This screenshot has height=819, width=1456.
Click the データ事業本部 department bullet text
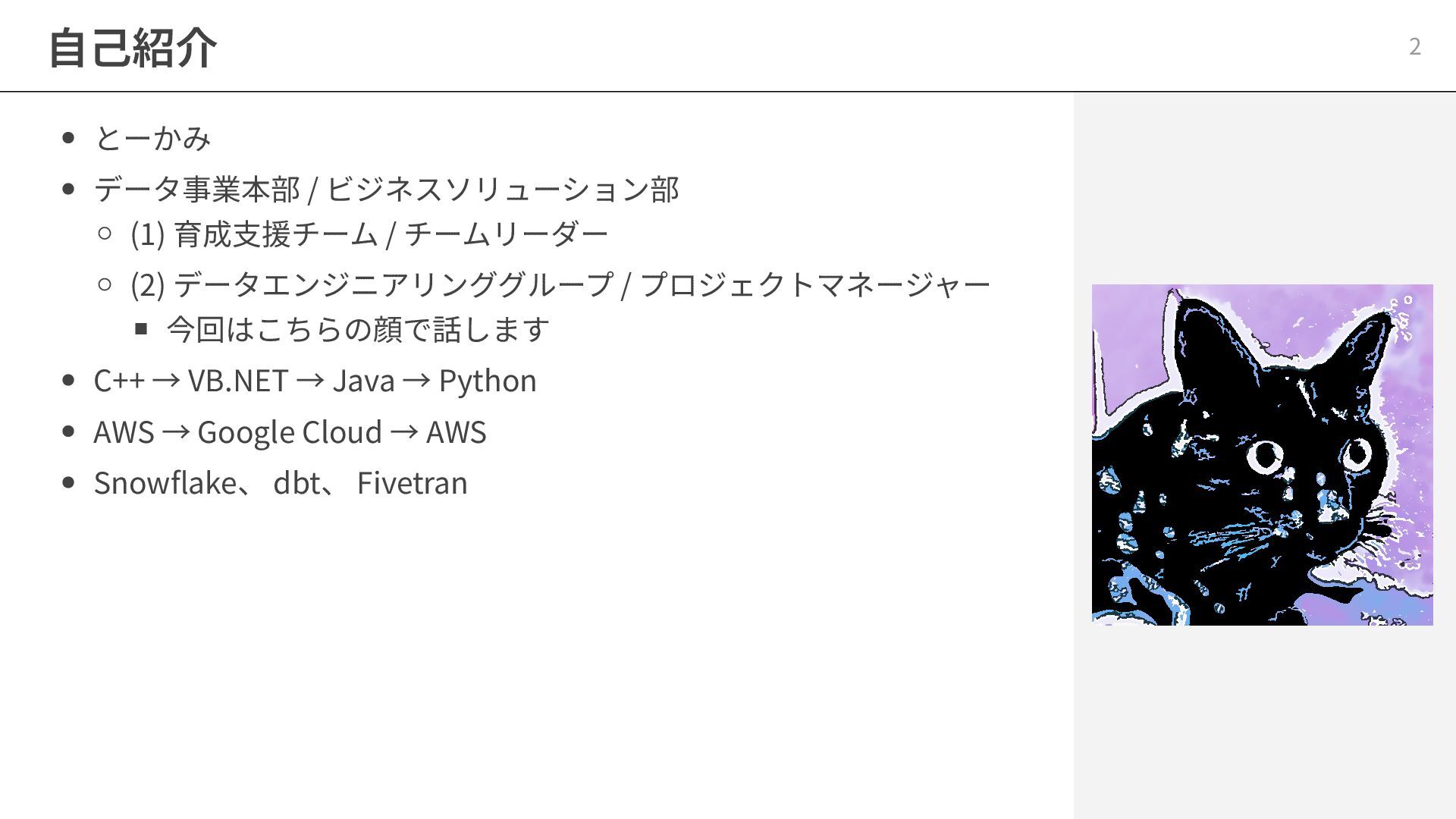(x=386, y=190)
